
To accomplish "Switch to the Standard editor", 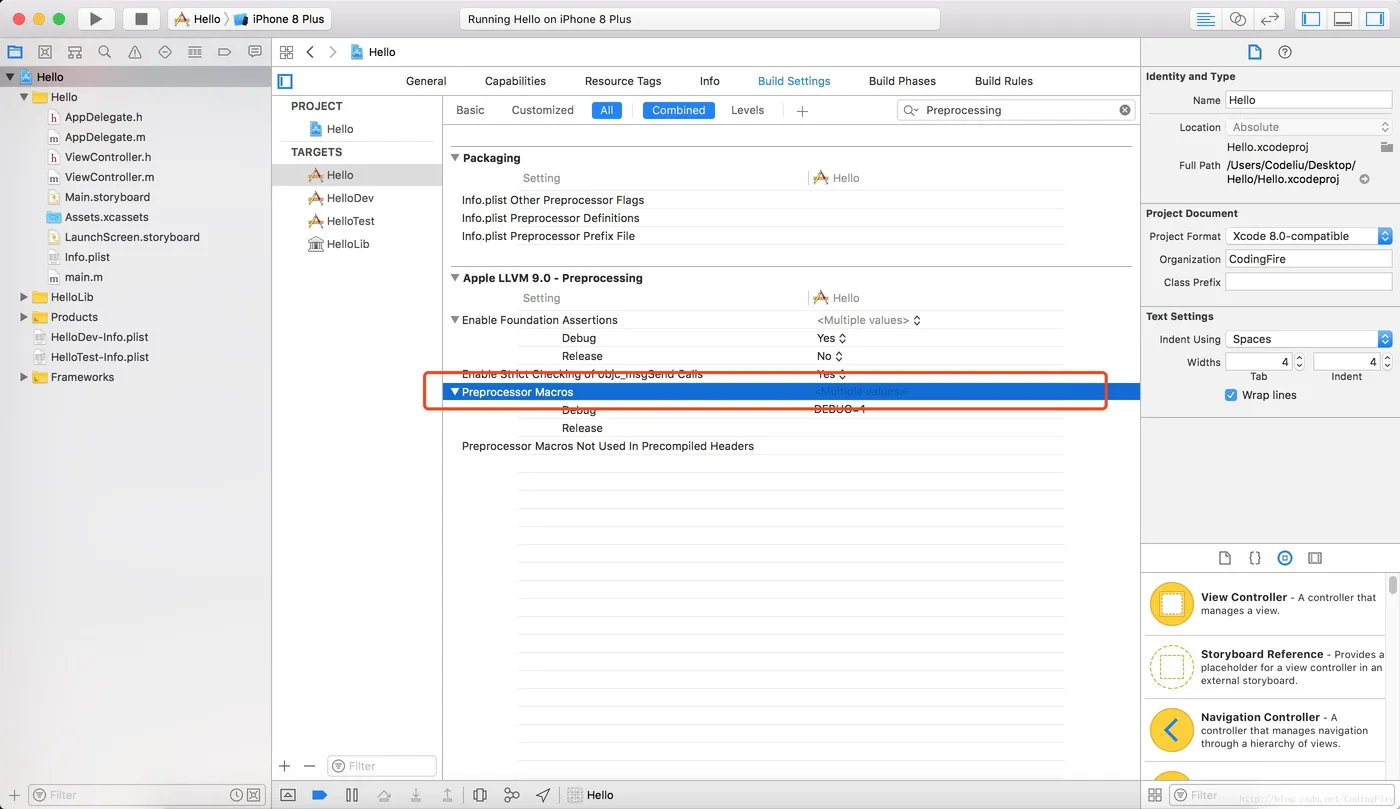I will [1206, 19].
